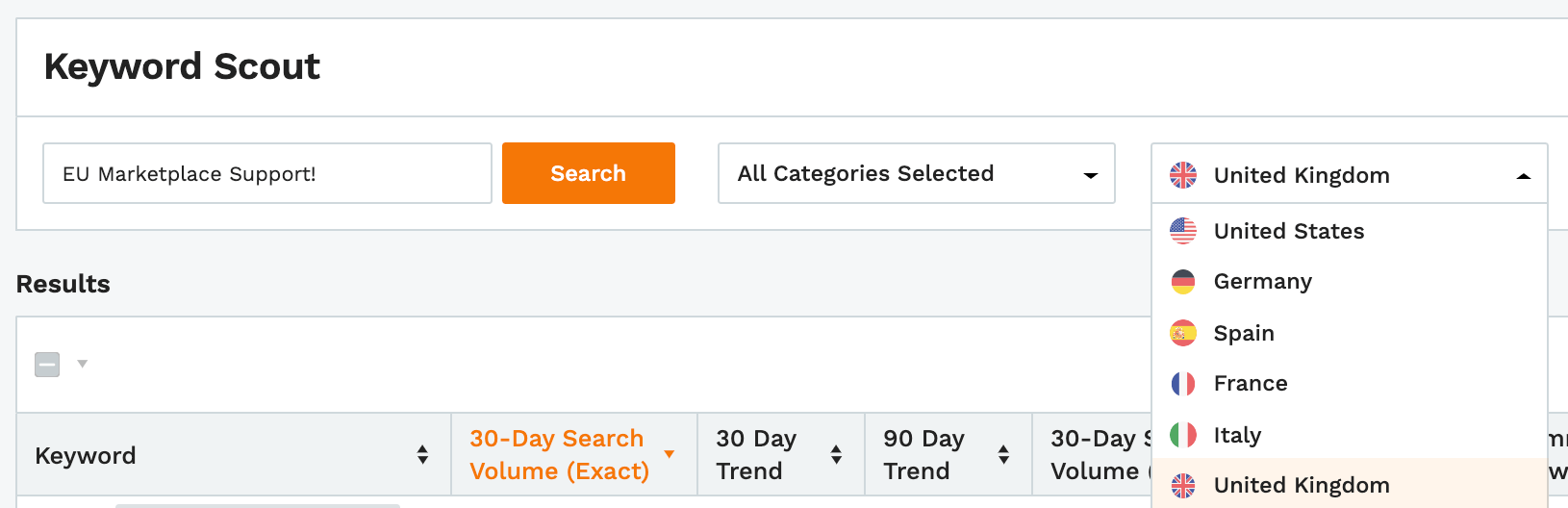Choose United States from marketplace list
The width and height of the screenshot is (1568, 508).
(1350, 231)
